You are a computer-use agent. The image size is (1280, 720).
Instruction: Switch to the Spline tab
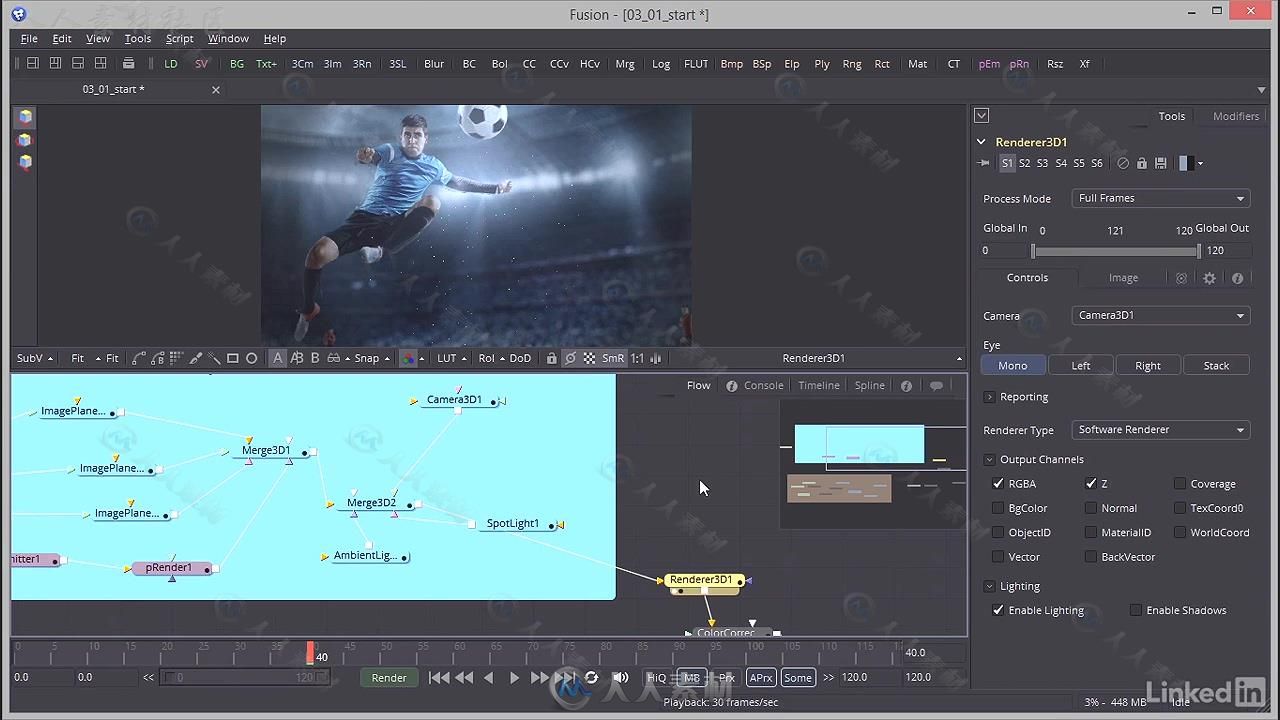tap(869, 385)
